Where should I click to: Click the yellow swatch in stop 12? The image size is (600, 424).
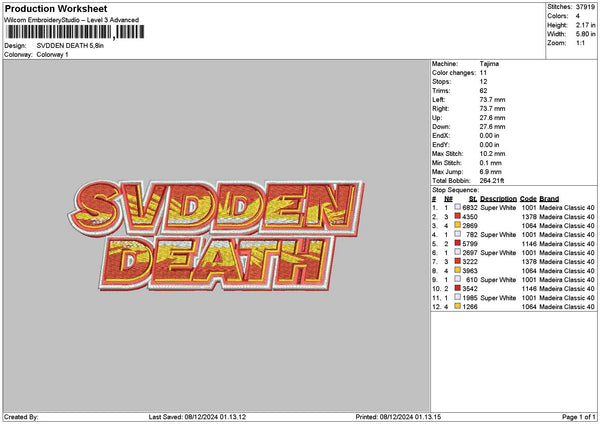click(457, 307)
